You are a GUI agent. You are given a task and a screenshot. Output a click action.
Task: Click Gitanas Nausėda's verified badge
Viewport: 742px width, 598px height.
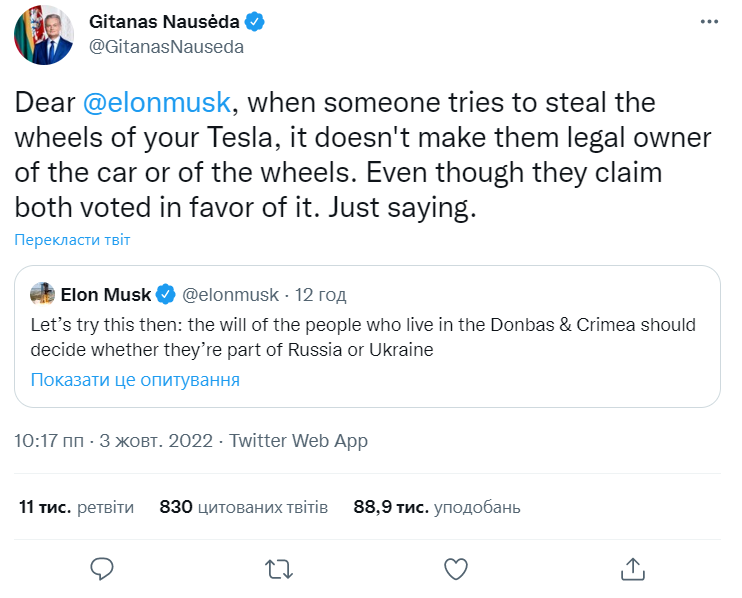256,22
